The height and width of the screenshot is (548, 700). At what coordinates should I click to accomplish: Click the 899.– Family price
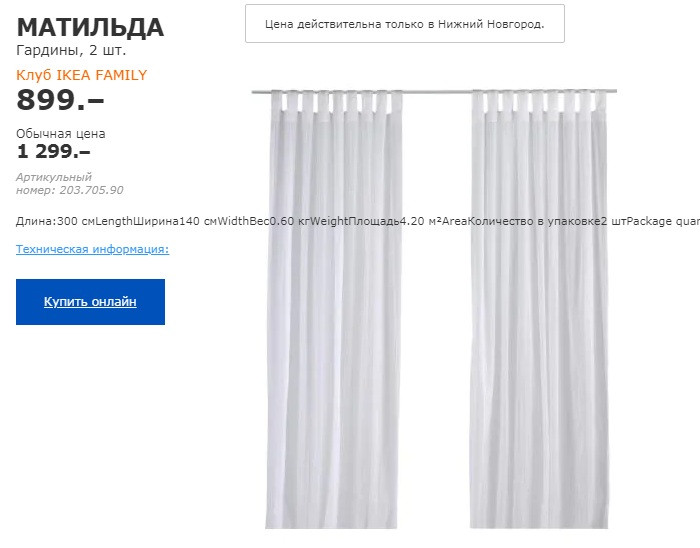point(60,100)
